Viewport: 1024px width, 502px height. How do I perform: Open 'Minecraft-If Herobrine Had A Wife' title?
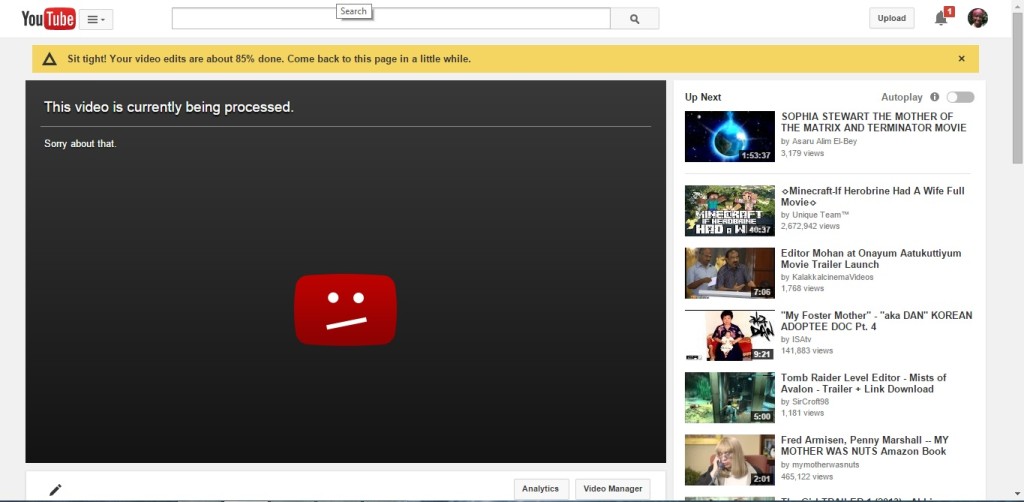point(872,196)
